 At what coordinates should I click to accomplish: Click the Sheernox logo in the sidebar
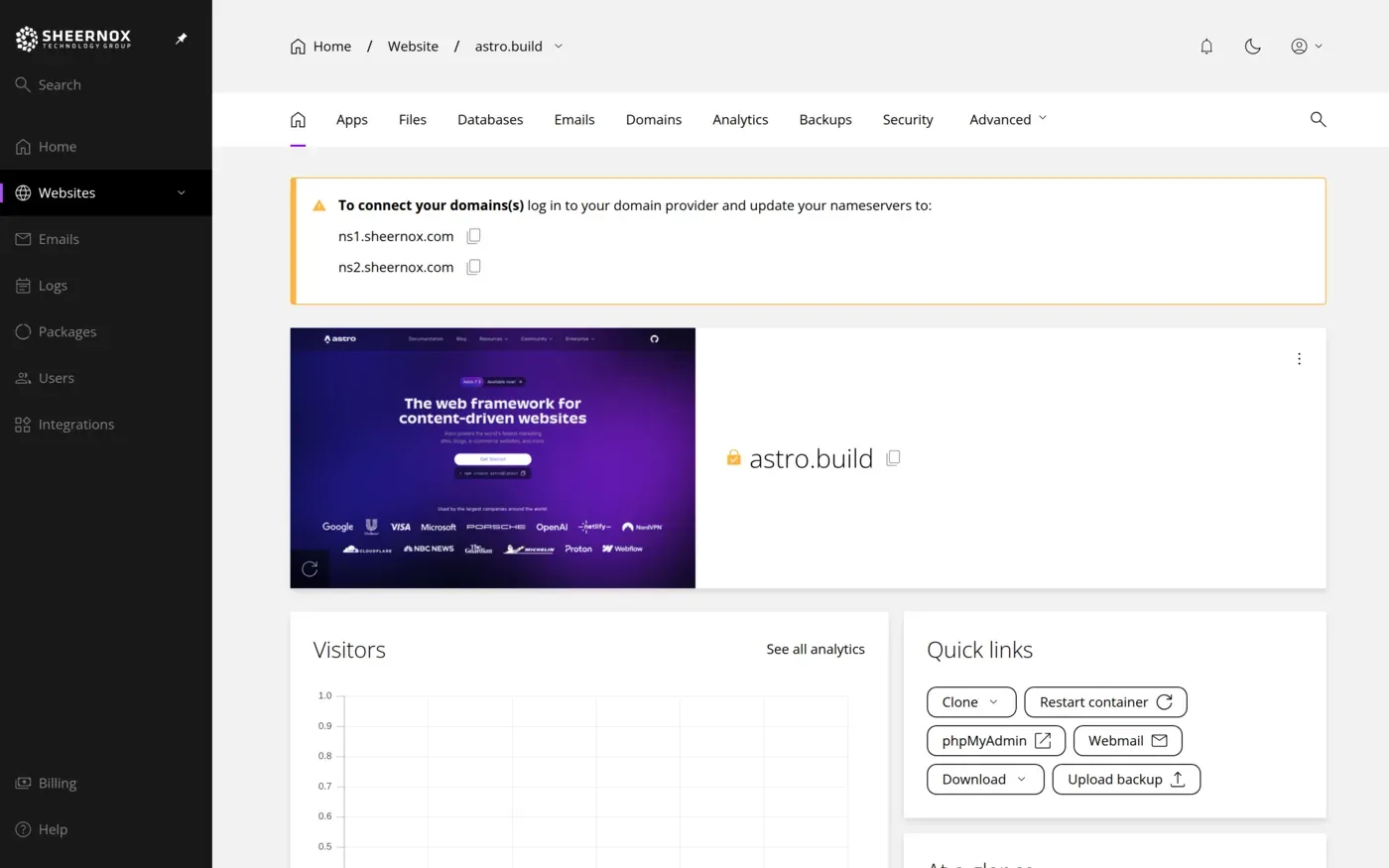tap(73, 39)
